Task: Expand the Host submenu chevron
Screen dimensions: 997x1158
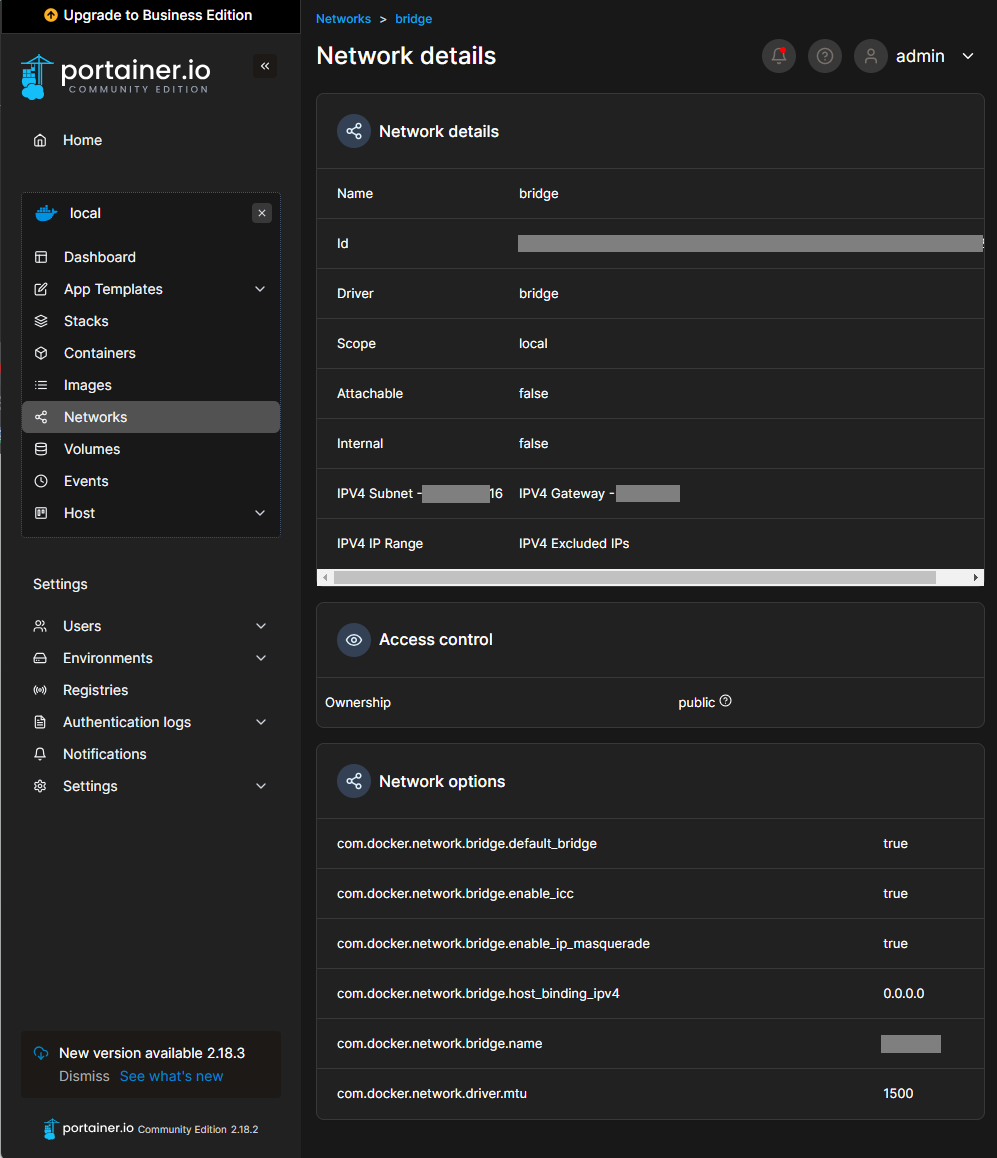Action: click(x=260, y=513)
